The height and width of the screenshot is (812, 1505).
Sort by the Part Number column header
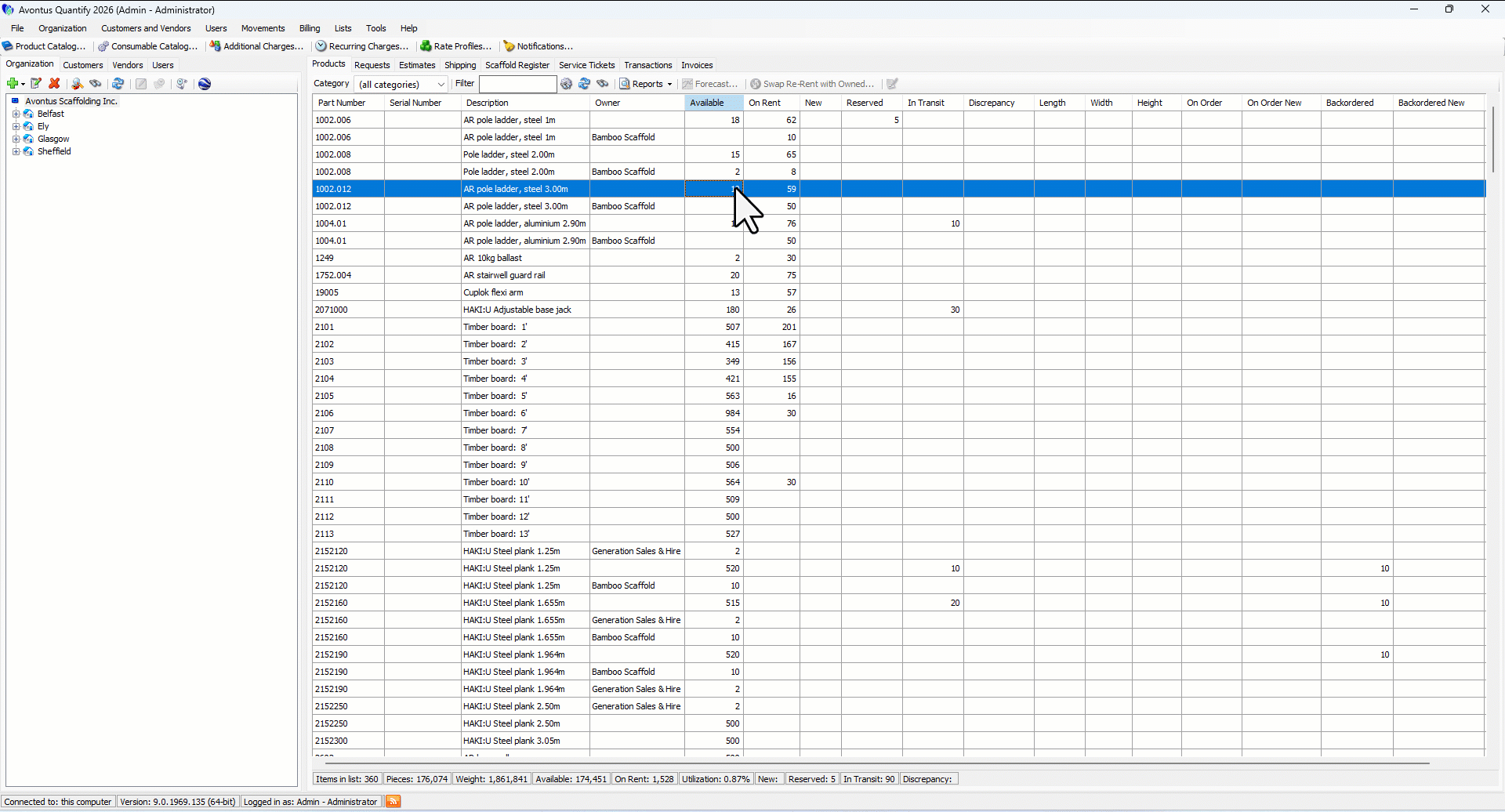[x=348, y=103]
